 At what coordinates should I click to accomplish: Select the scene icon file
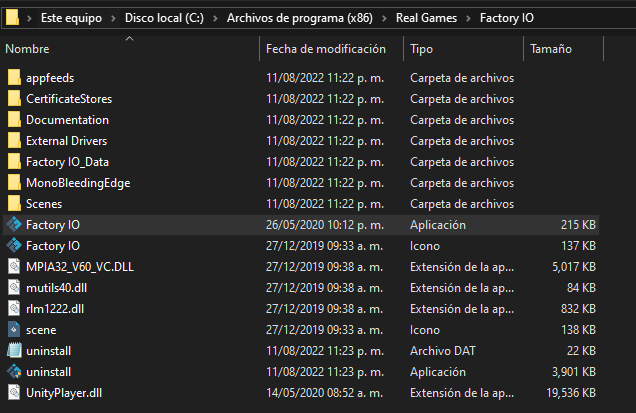click(14, 329)
